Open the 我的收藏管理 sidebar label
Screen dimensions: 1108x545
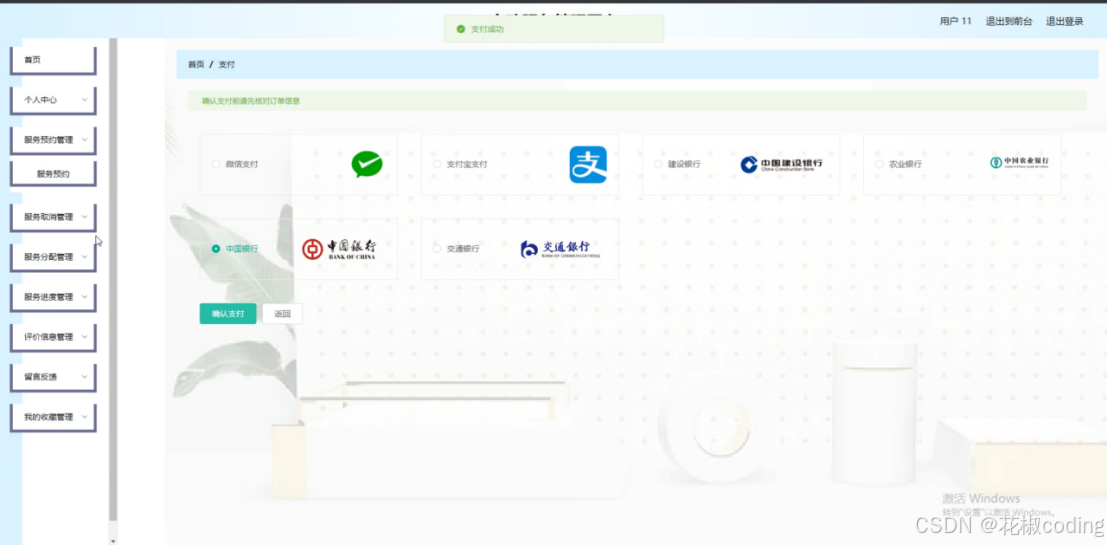48,417
